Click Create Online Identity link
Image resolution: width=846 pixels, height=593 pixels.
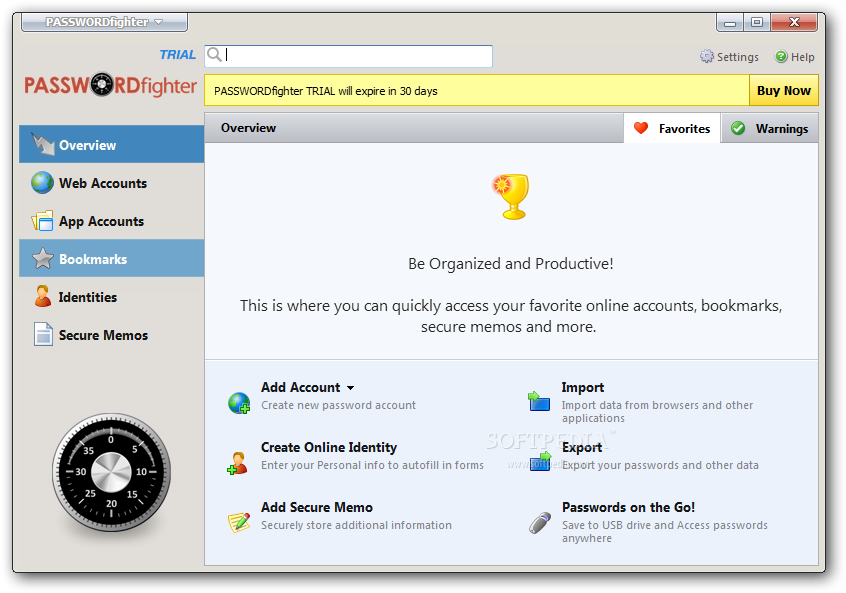click(329, 447)
